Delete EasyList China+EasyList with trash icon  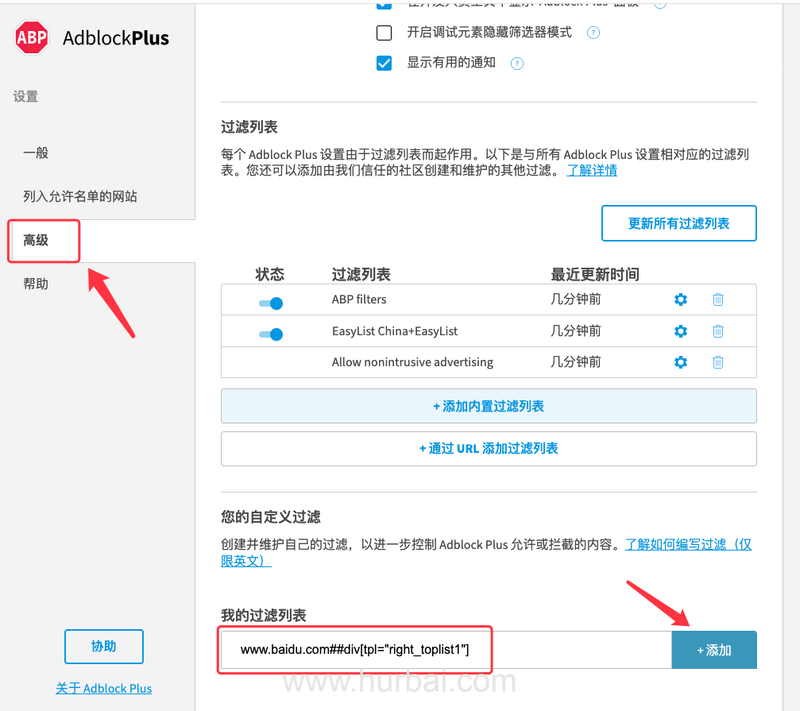click(718, 331)
